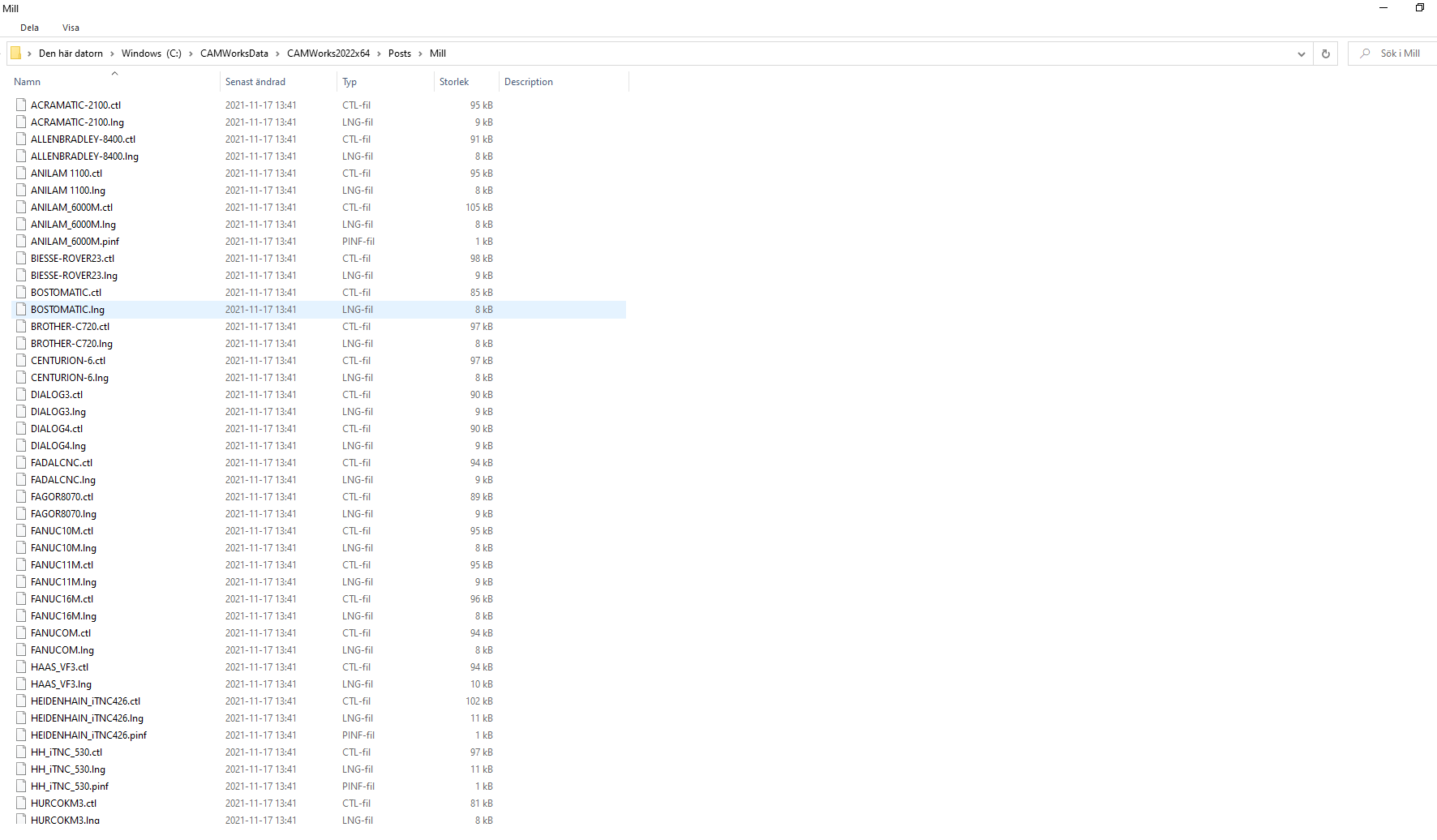
Task: Click the folder icon in the address bar
Action: click(x=15, y=54)
